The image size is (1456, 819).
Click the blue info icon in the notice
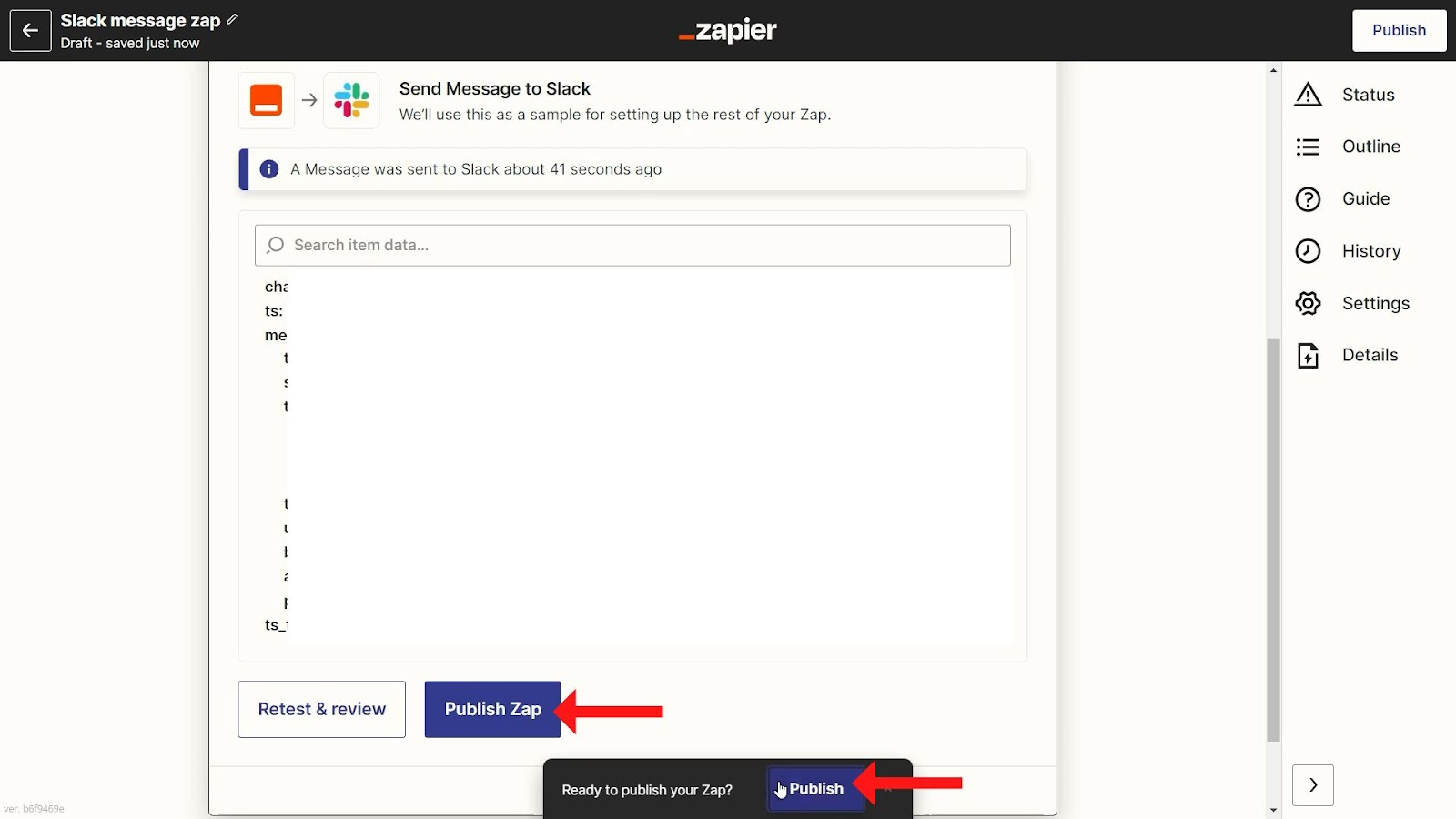(269, 169)
